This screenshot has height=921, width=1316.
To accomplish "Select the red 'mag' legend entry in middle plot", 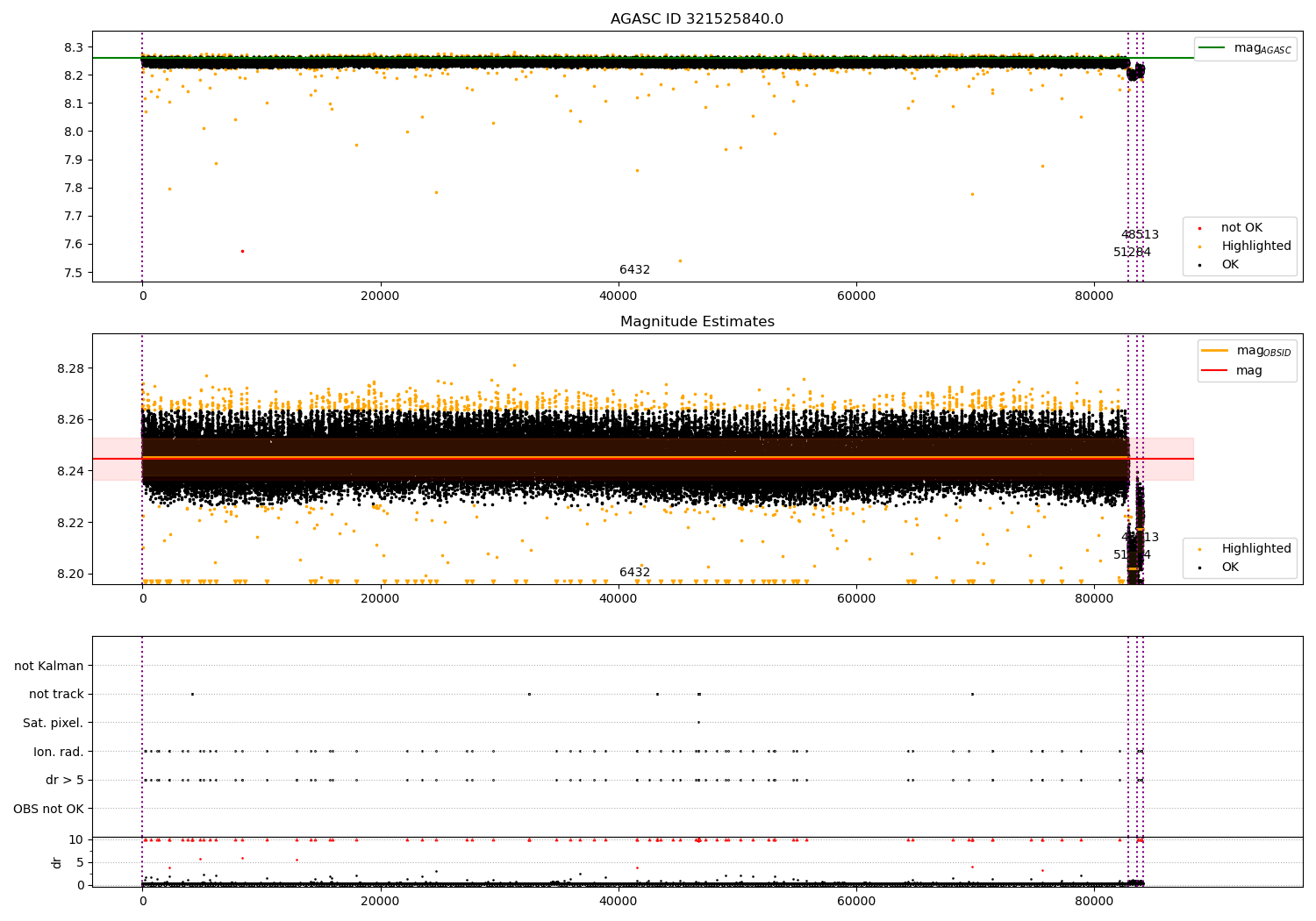I will (x=1248, y=370).
